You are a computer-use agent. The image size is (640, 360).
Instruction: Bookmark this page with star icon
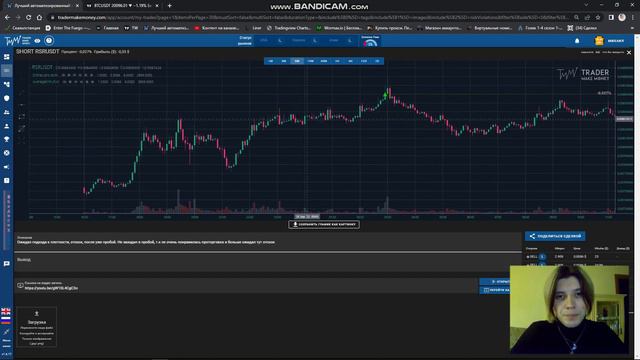click(598, 18)
